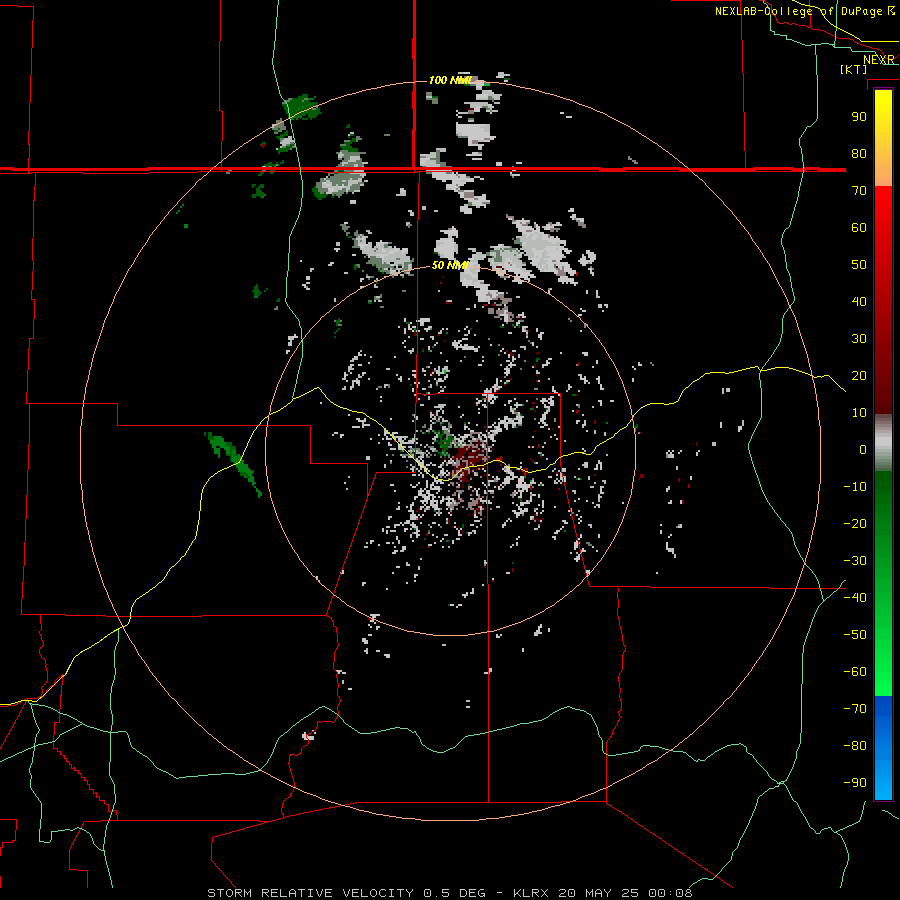900x900 pixels.
Task: Click the -40 value on velocity scale
Action: 855,598
